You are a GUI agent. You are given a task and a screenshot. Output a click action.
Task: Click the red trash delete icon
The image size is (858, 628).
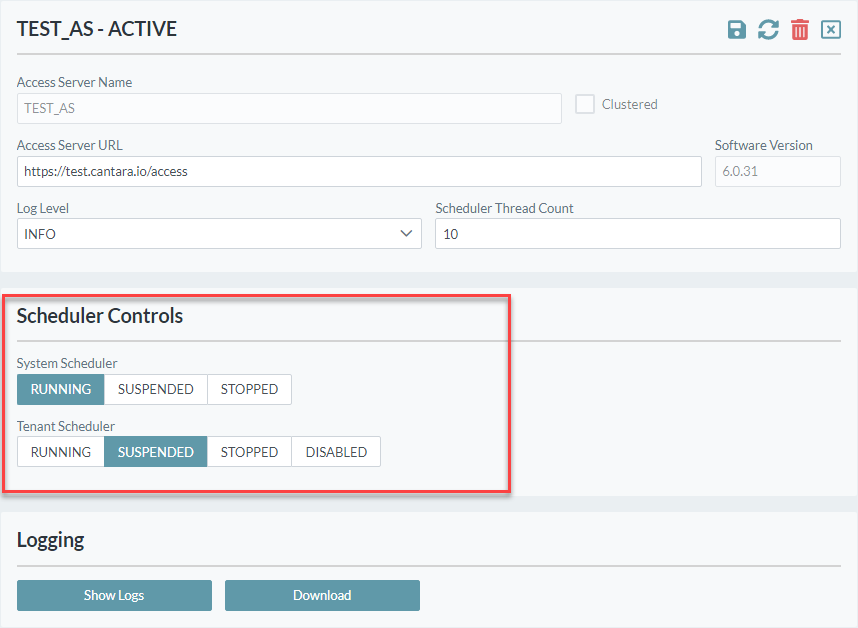click(800, 30)
